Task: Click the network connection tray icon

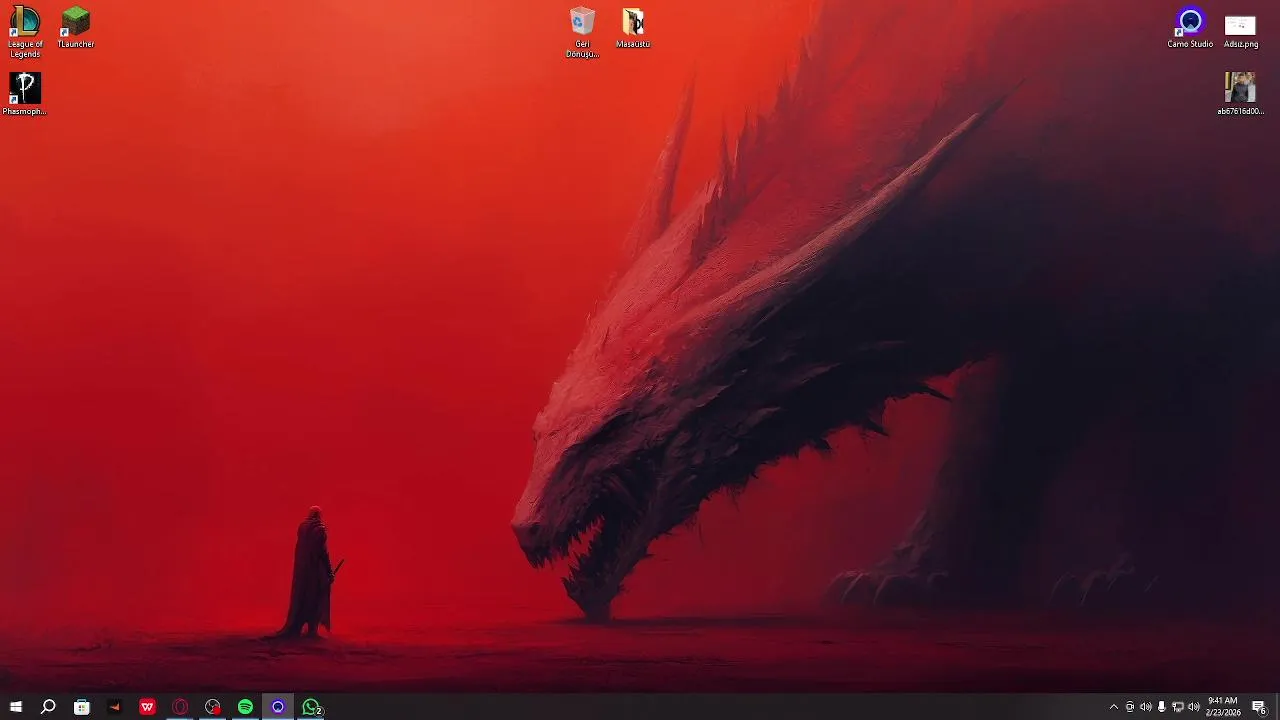Action: tap(1178, 707)
